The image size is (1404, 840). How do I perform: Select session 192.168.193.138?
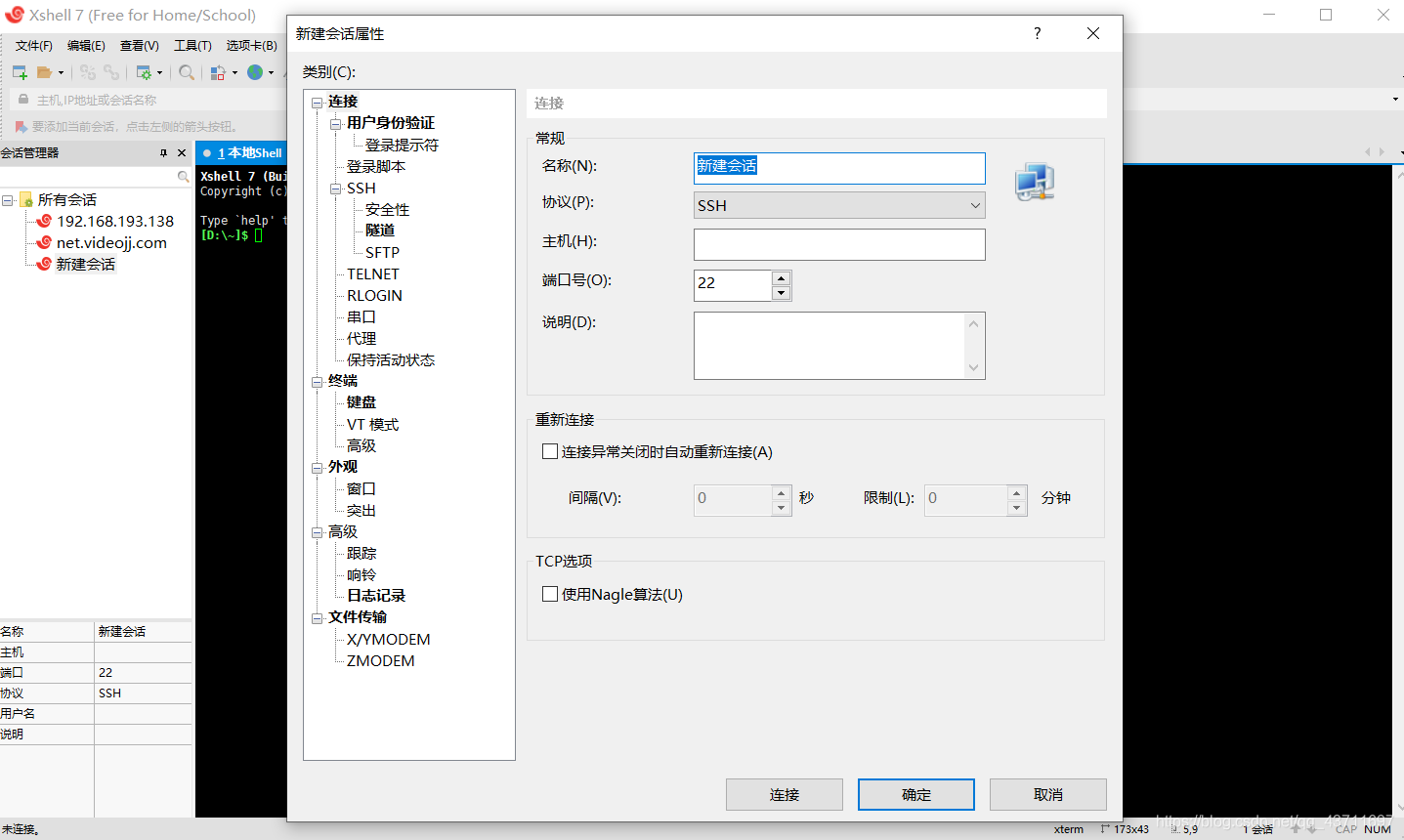(x=115, y=222)
